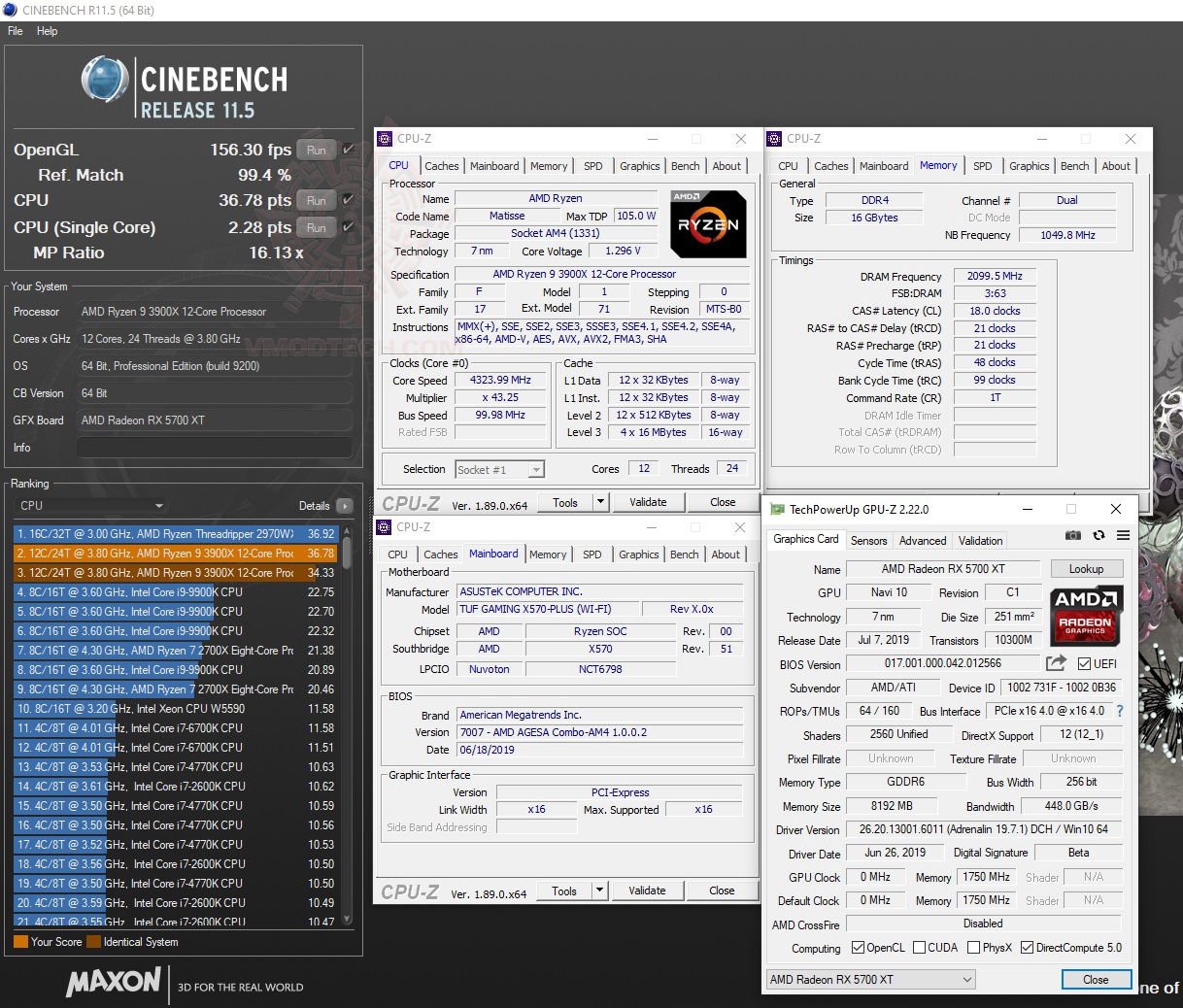Toggle the OpenCL checkbox
Viewport: 1183px width, 1008px height.
point(858,948)
